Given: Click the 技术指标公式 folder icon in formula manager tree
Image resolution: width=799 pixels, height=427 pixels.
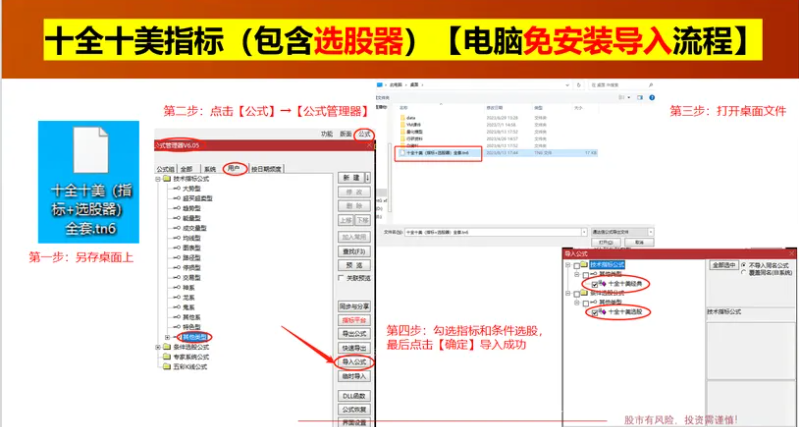Looking at the screenshot, I should coord(166,178).
